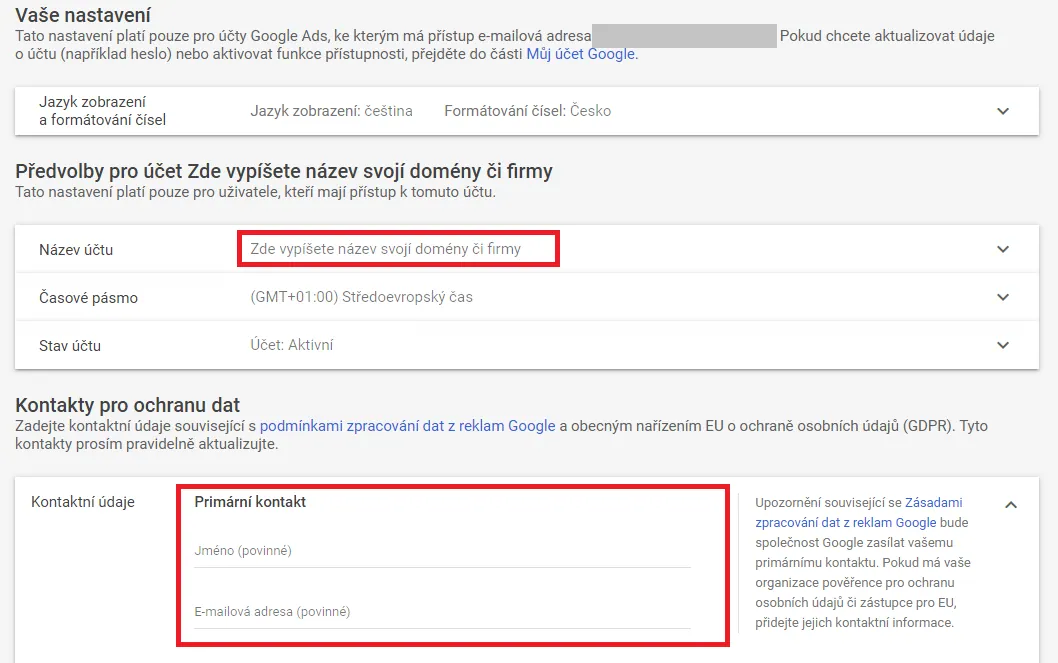Click the Časové pásmo row label
Viewport: 1058px width, 663px height.
(x=88, y=298)
